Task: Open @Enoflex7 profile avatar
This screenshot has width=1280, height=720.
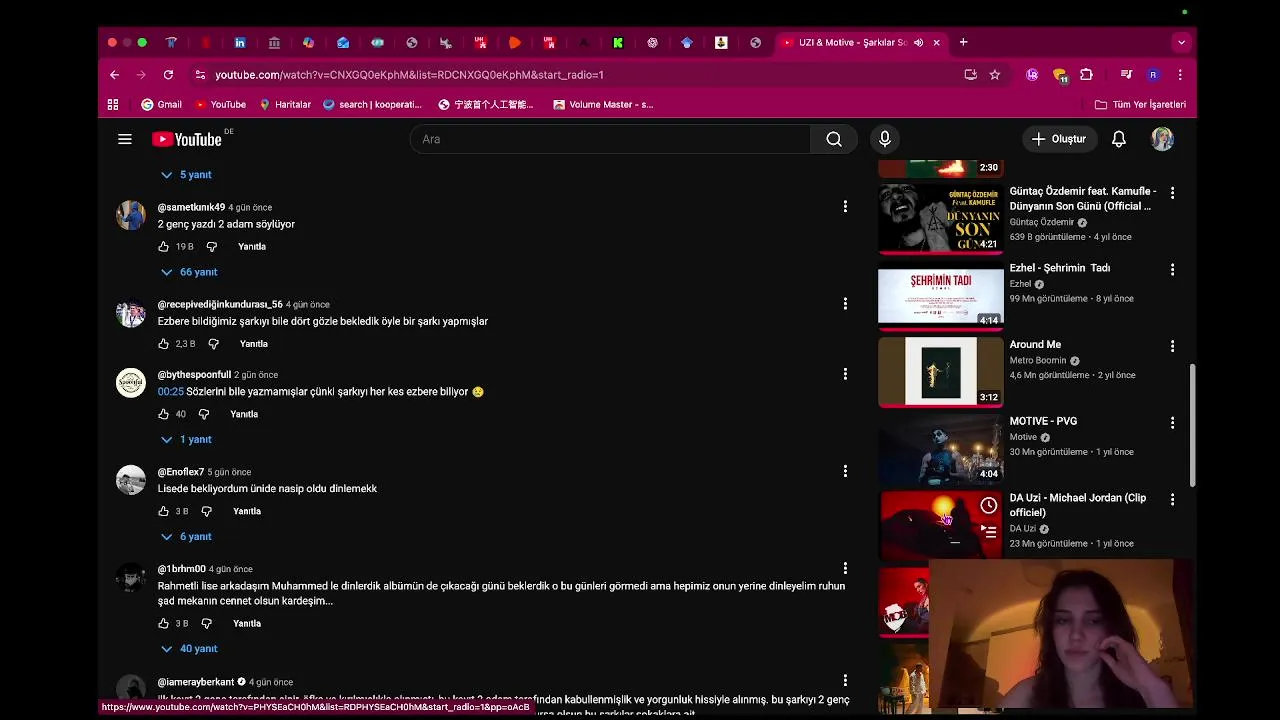Action: click(x=131, y=480)
